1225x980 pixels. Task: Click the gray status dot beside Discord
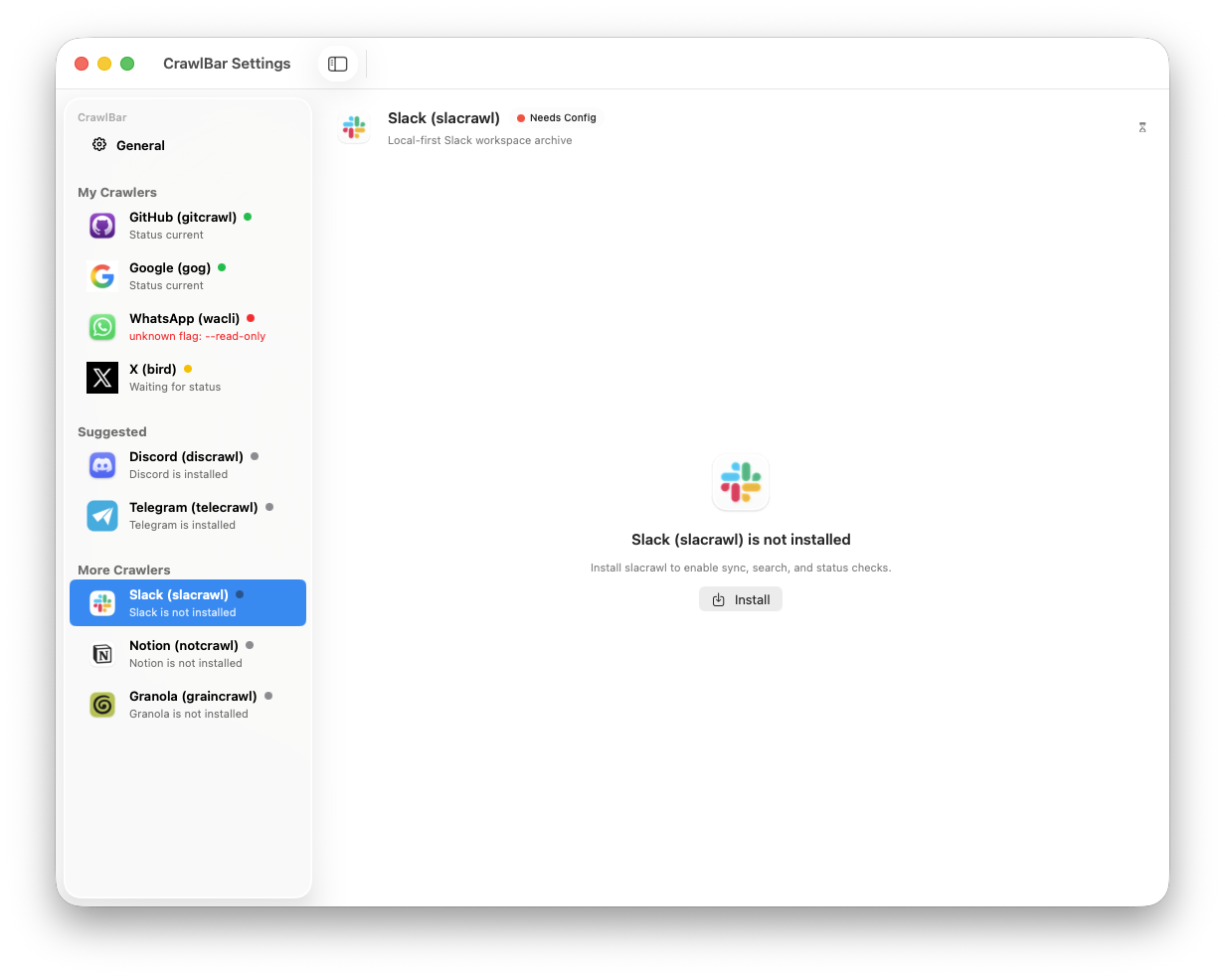(255, 456)
